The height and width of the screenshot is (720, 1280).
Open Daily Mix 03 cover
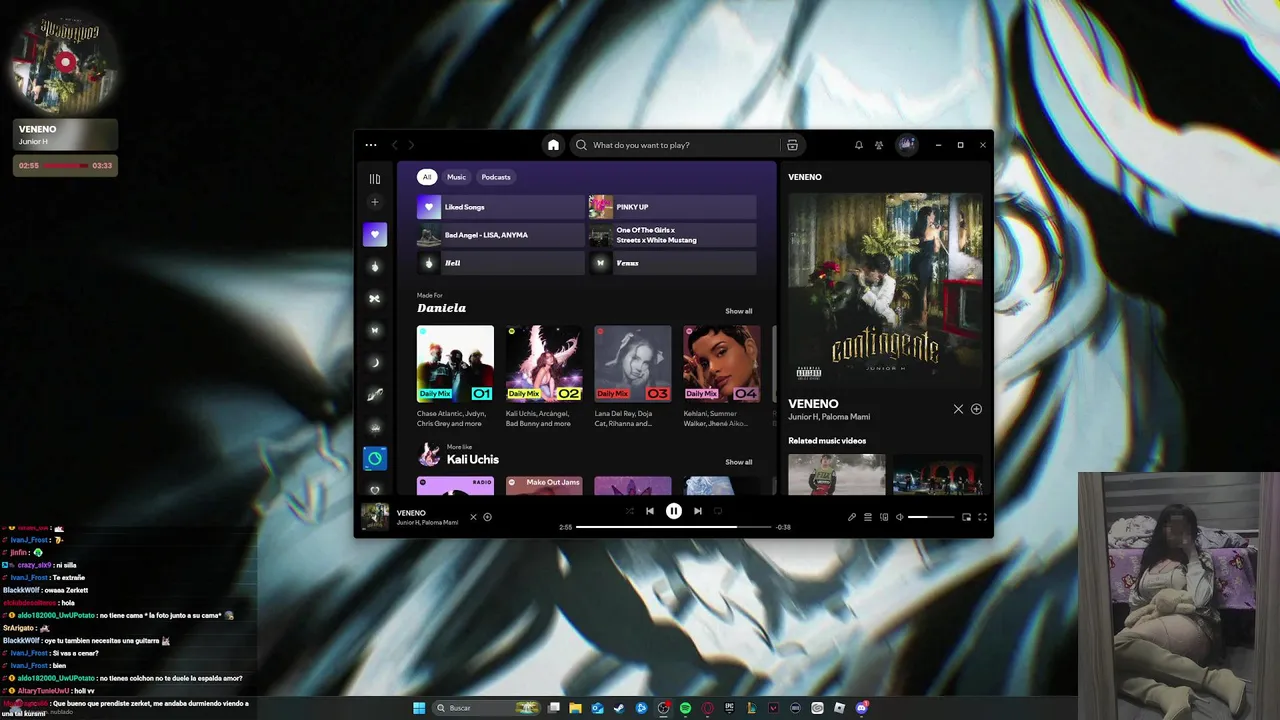[633, 363]
